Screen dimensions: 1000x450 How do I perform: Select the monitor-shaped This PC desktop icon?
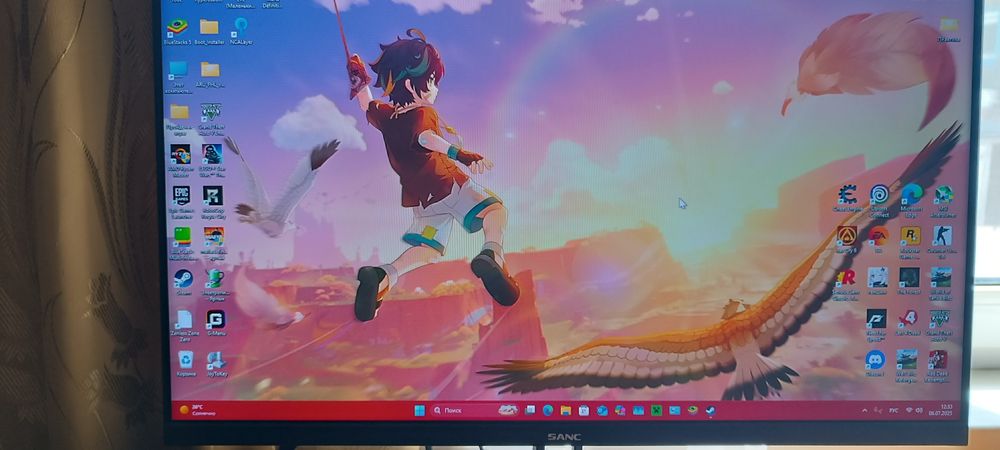coord(178,74)
